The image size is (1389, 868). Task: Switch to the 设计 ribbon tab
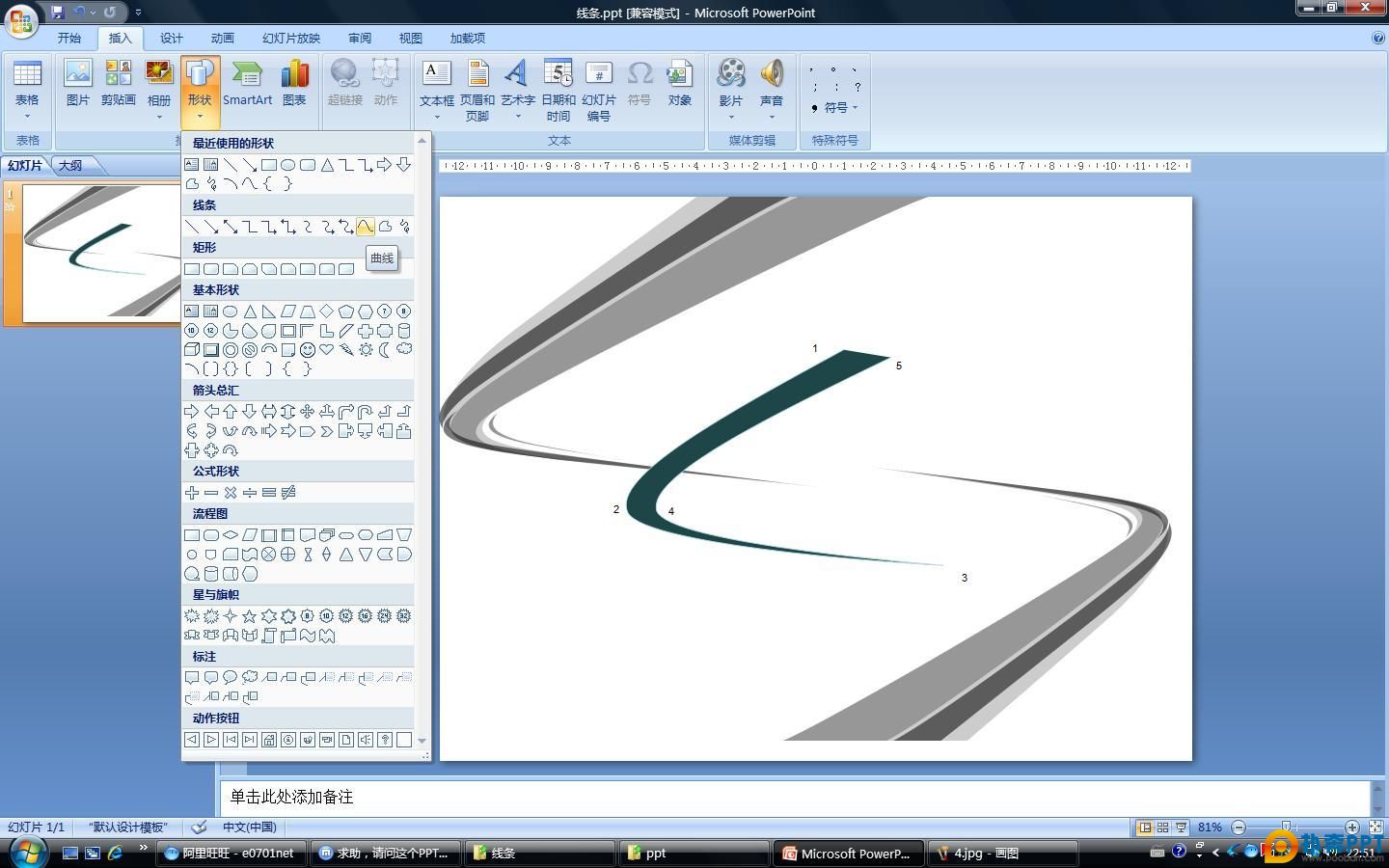(x=172, y=38)
